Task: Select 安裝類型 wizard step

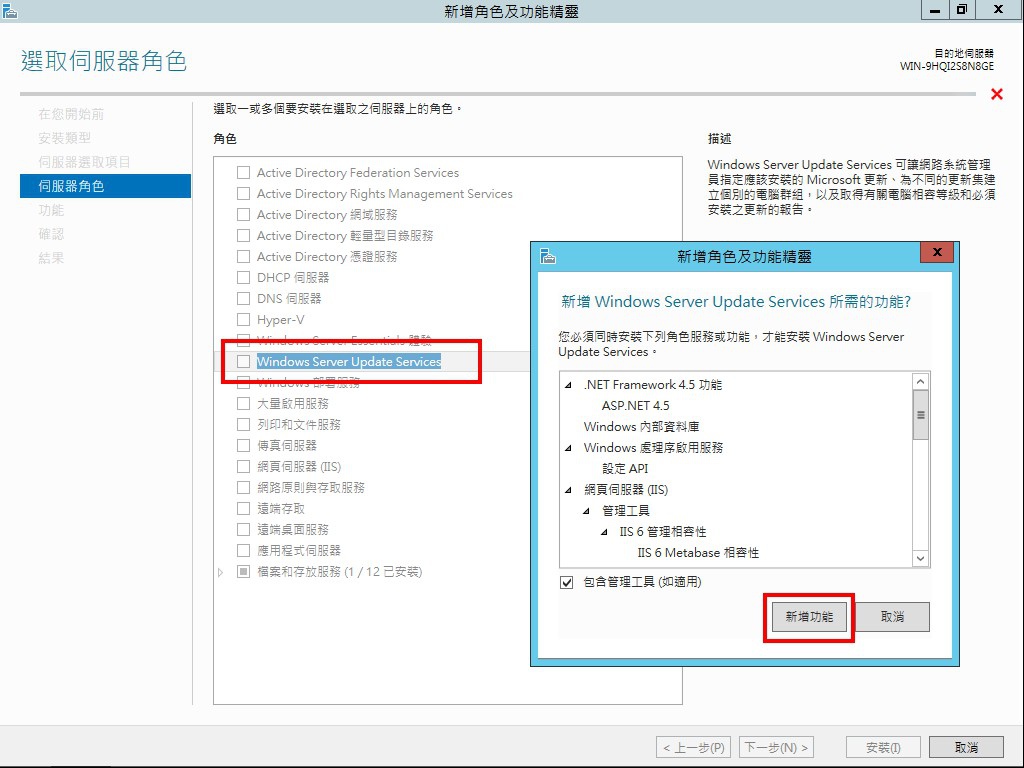Action: 65,138
